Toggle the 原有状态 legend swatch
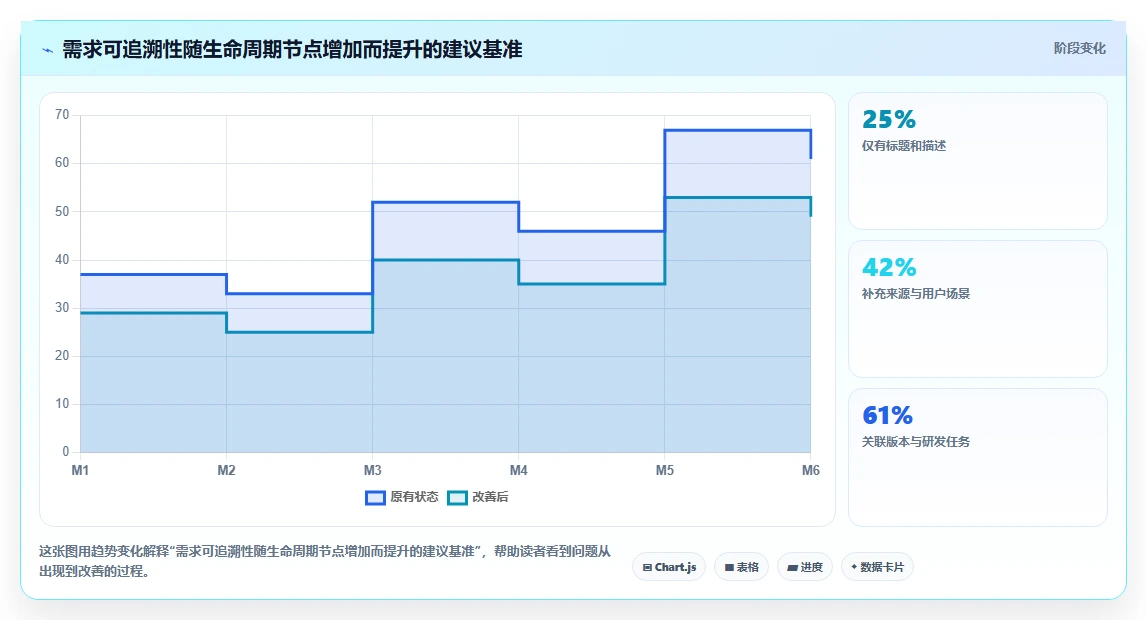The width and height of the screenshot is (1147, 620). point(375,498)
